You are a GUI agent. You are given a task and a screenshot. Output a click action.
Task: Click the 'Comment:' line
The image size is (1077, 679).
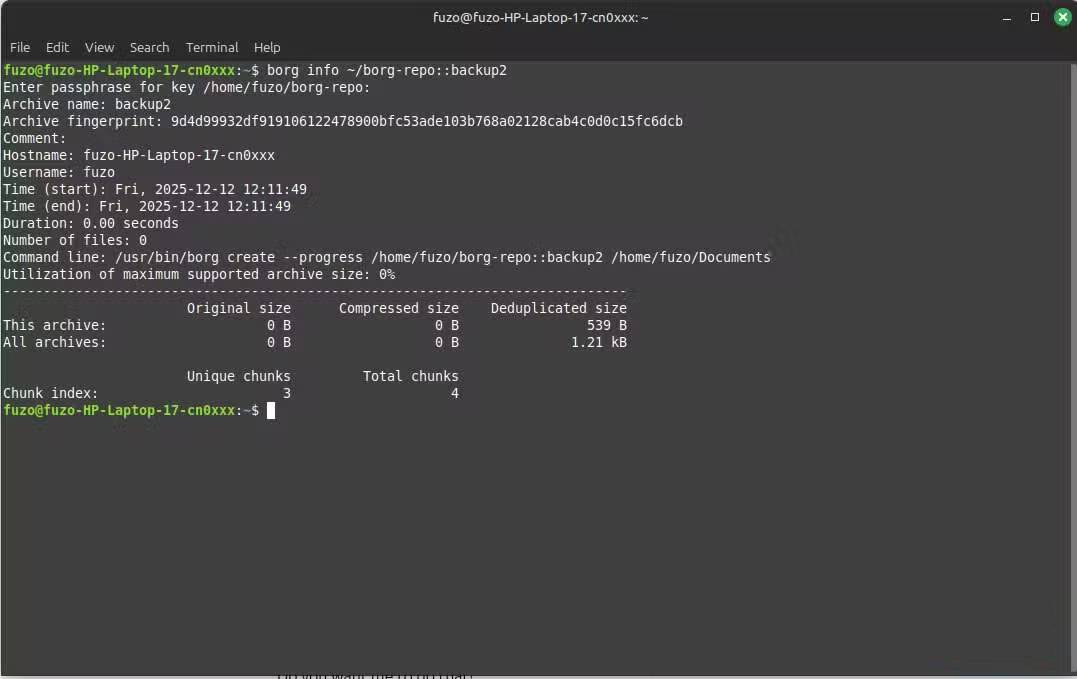coord(34,138)
